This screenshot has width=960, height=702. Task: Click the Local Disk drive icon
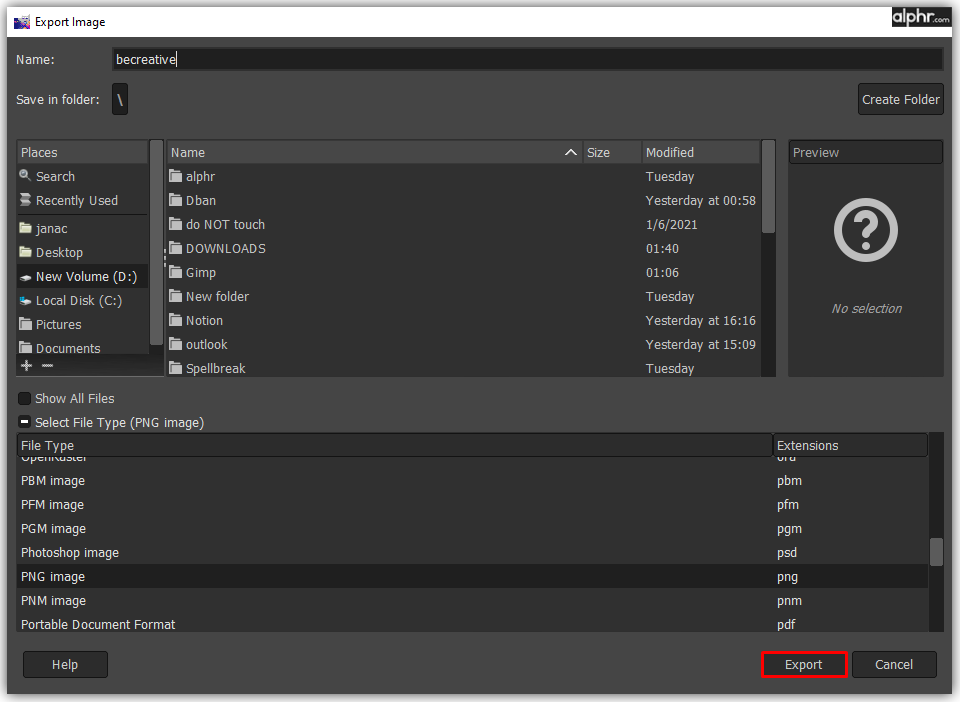(x=25, y=301)
